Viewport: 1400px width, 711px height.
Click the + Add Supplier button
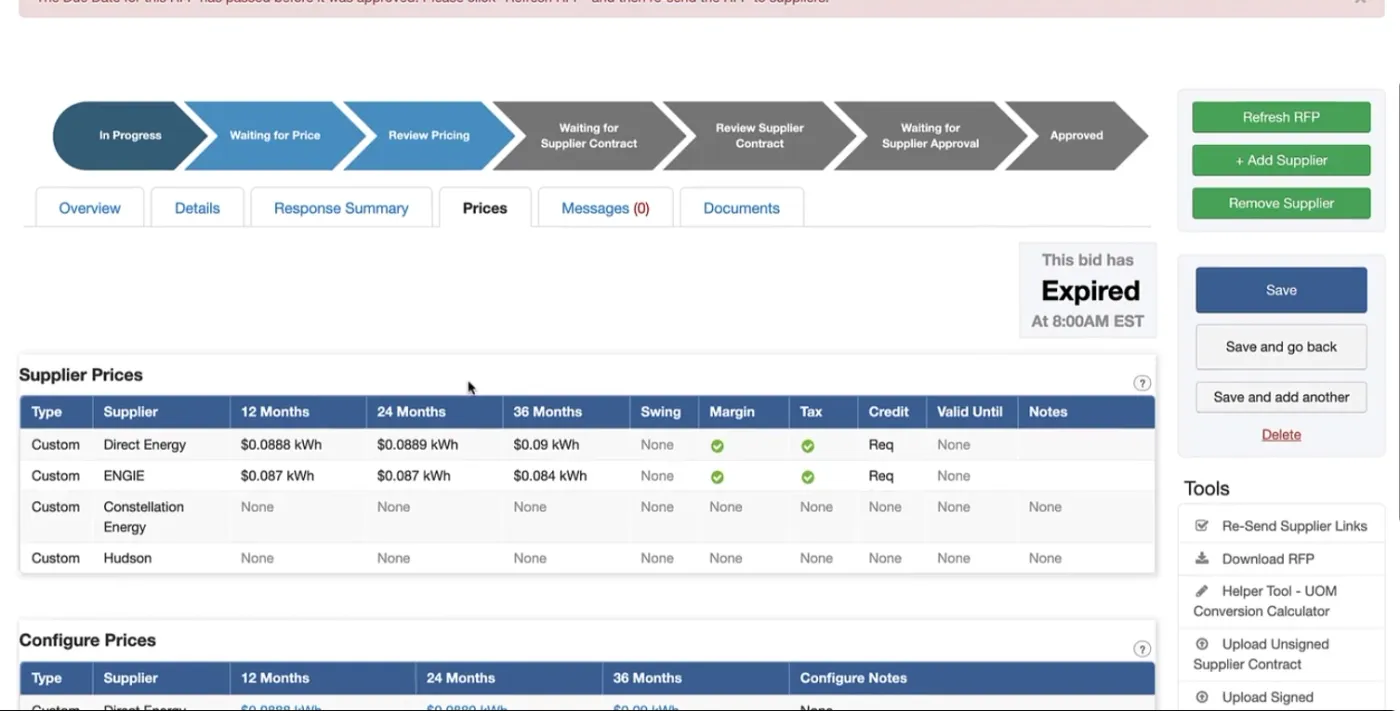(x=1281, y=160)
